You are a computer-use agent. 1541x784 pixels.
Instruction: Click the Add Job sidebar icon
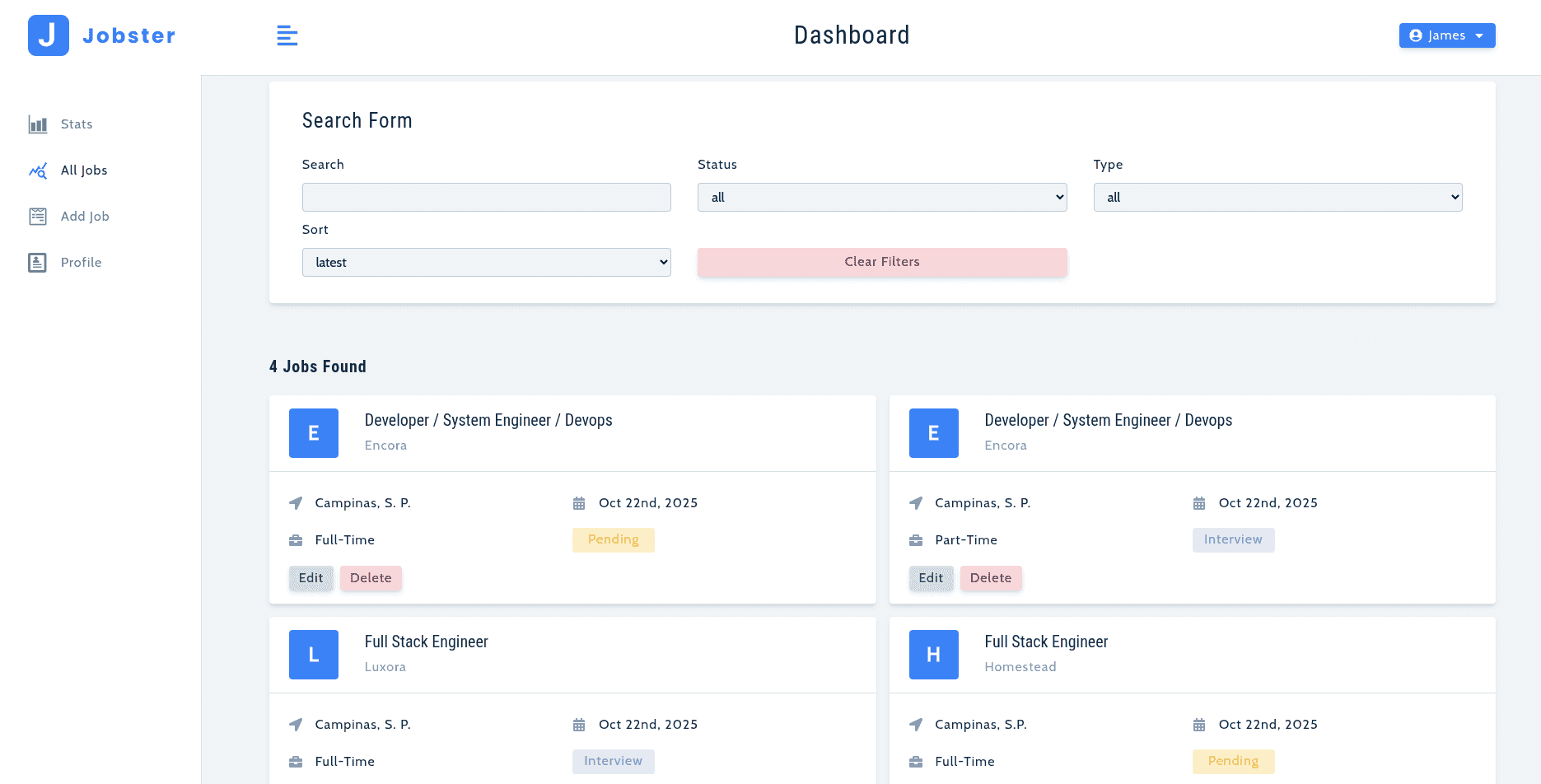click(38, 217)
